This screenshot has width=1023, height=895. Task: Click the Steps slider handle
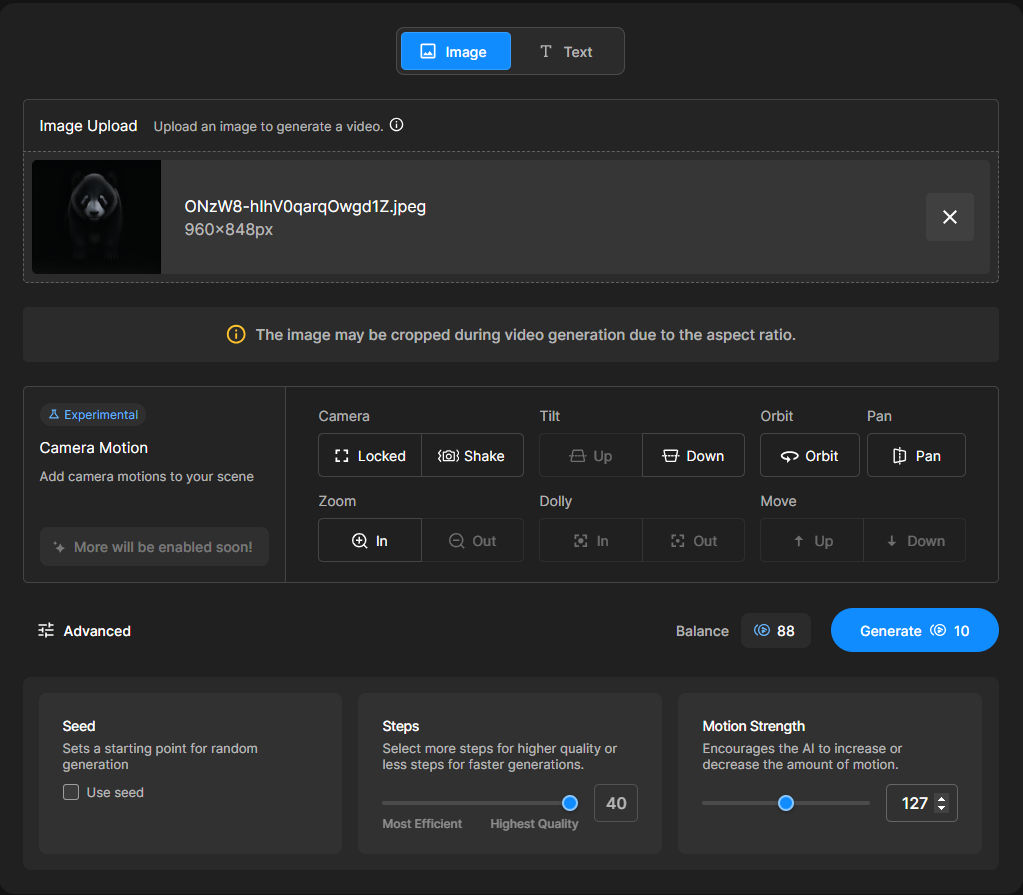coord(570,803)
